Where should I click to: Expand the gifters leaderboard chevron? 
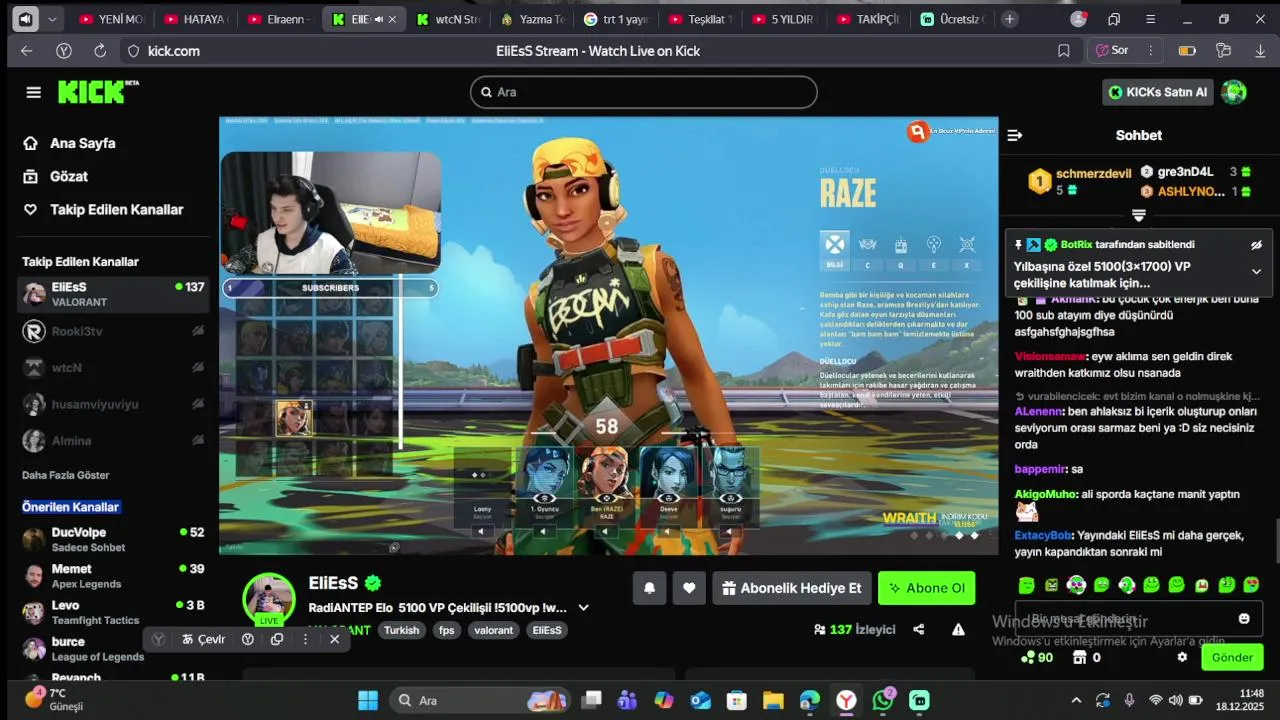click(x=1138, y=215)
